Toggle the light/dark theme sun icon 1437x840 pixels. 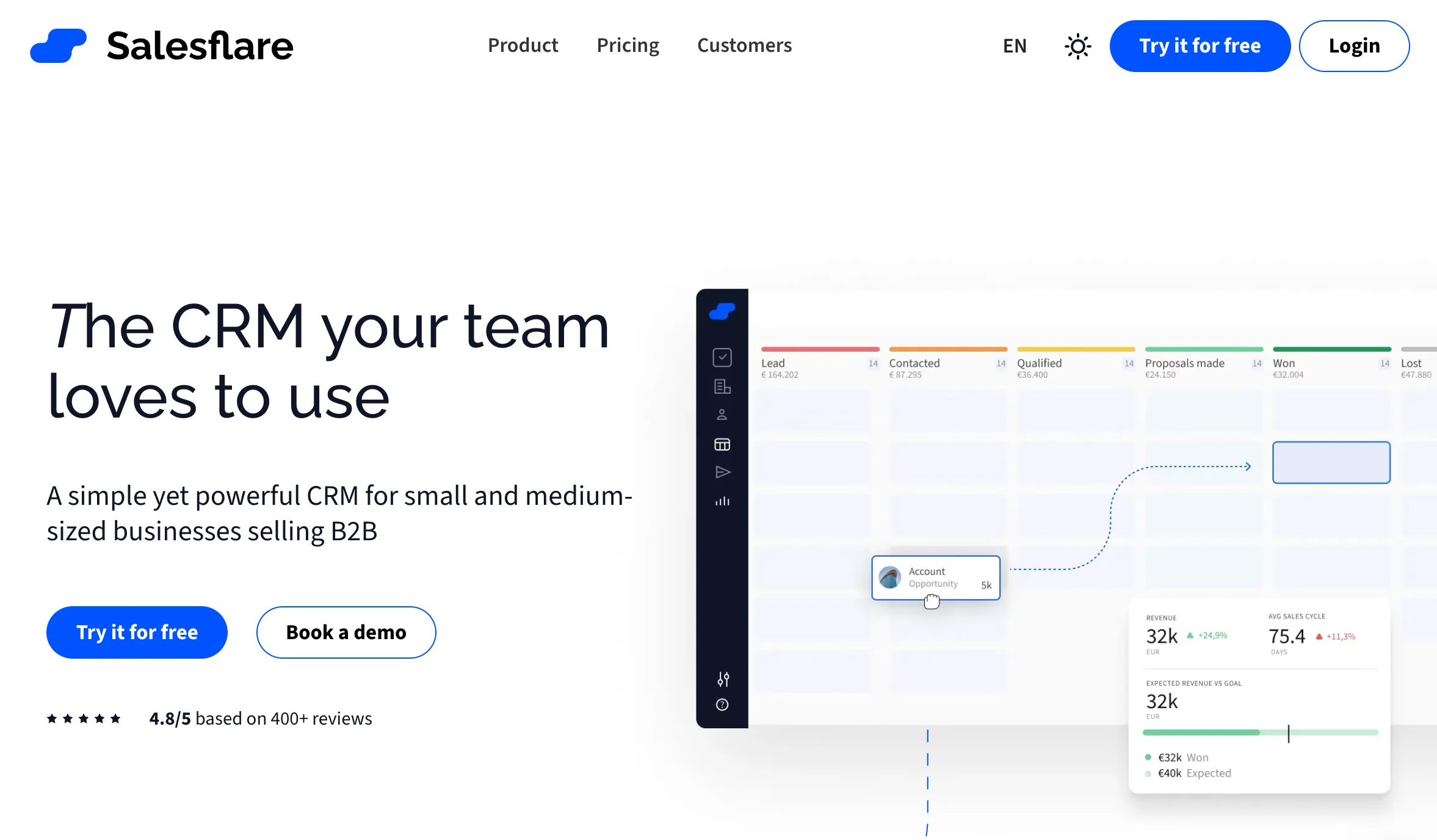(x=1077, y=46)
